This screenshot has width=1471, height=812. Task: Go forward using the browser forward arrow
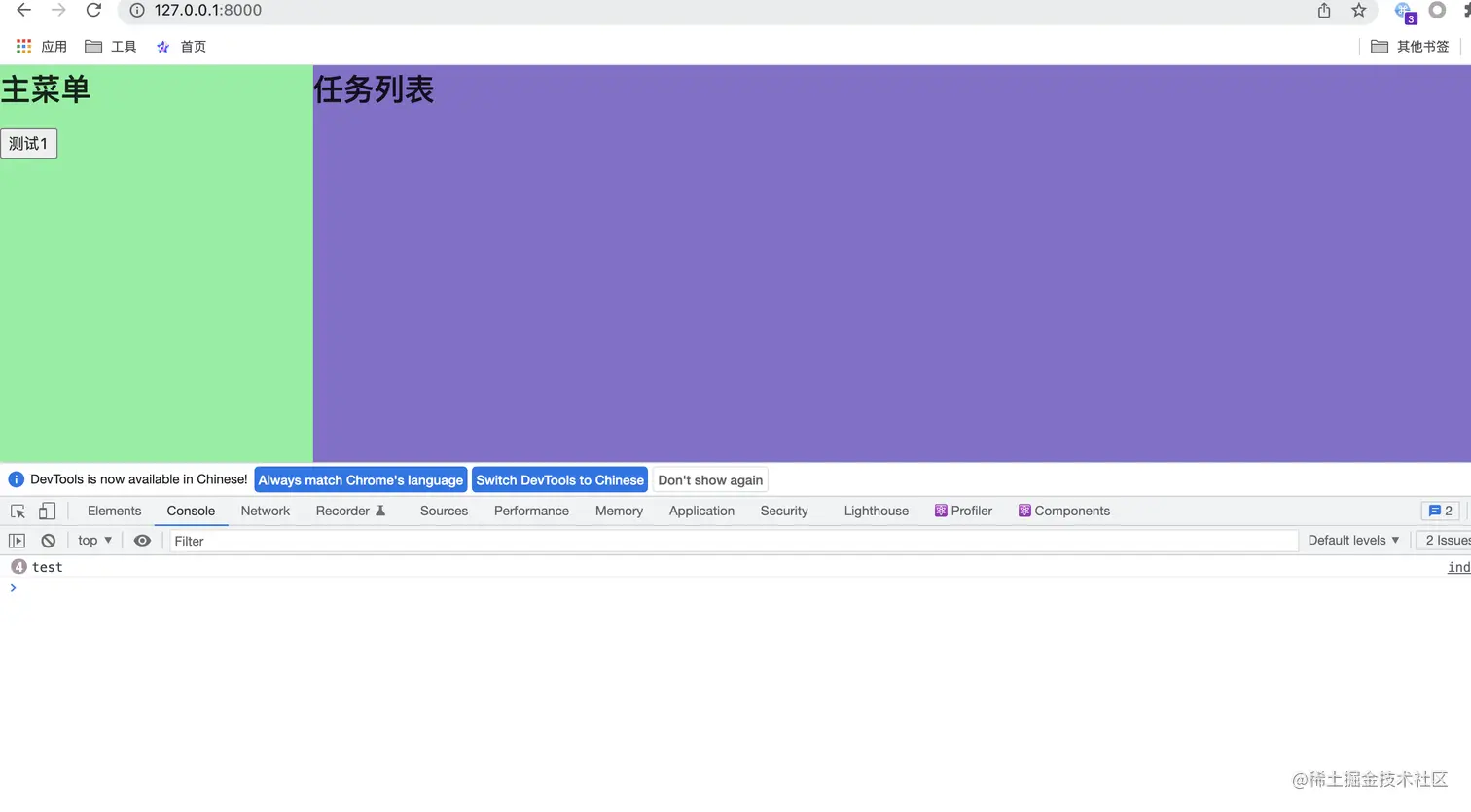click(x=58, y=11)
